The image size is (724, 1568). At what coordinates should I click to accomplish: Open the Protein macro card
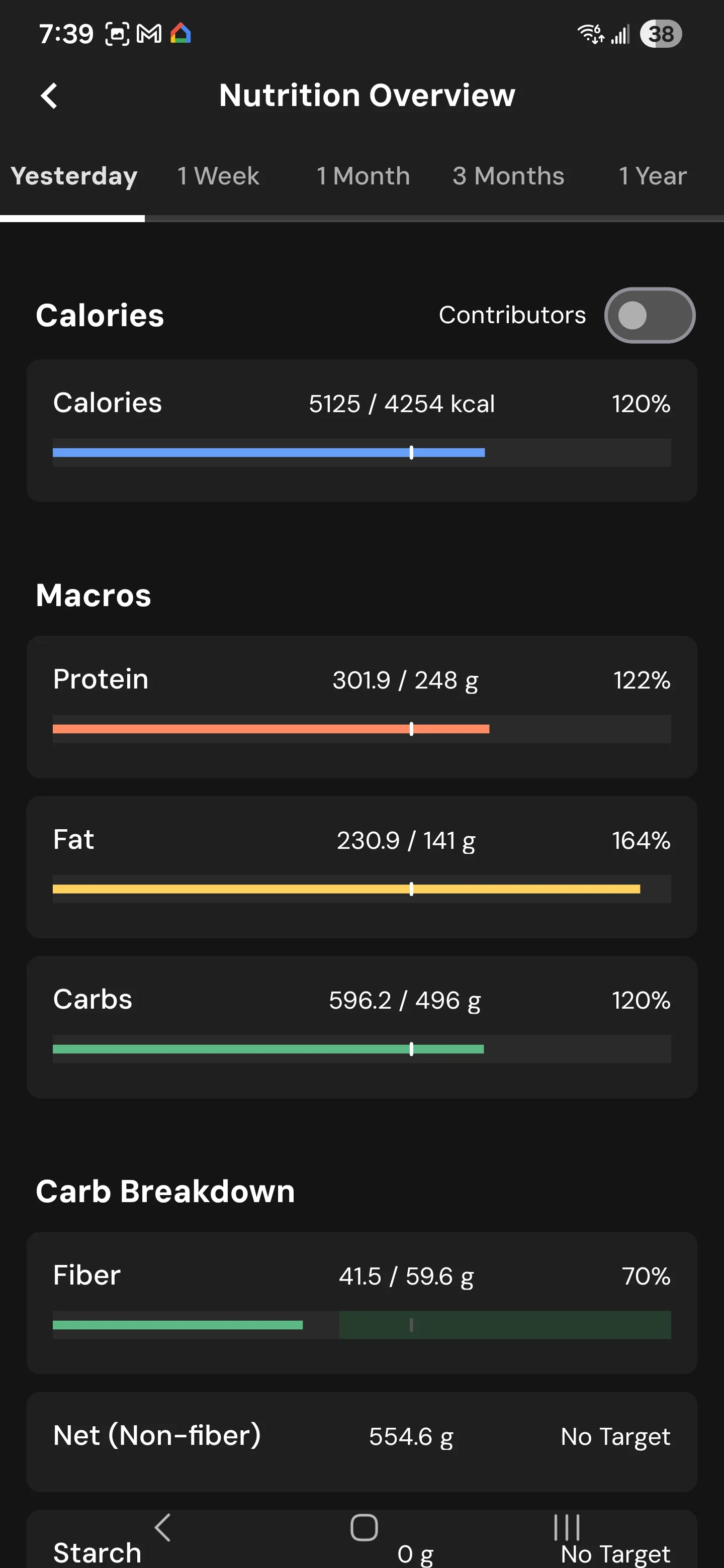361,707
